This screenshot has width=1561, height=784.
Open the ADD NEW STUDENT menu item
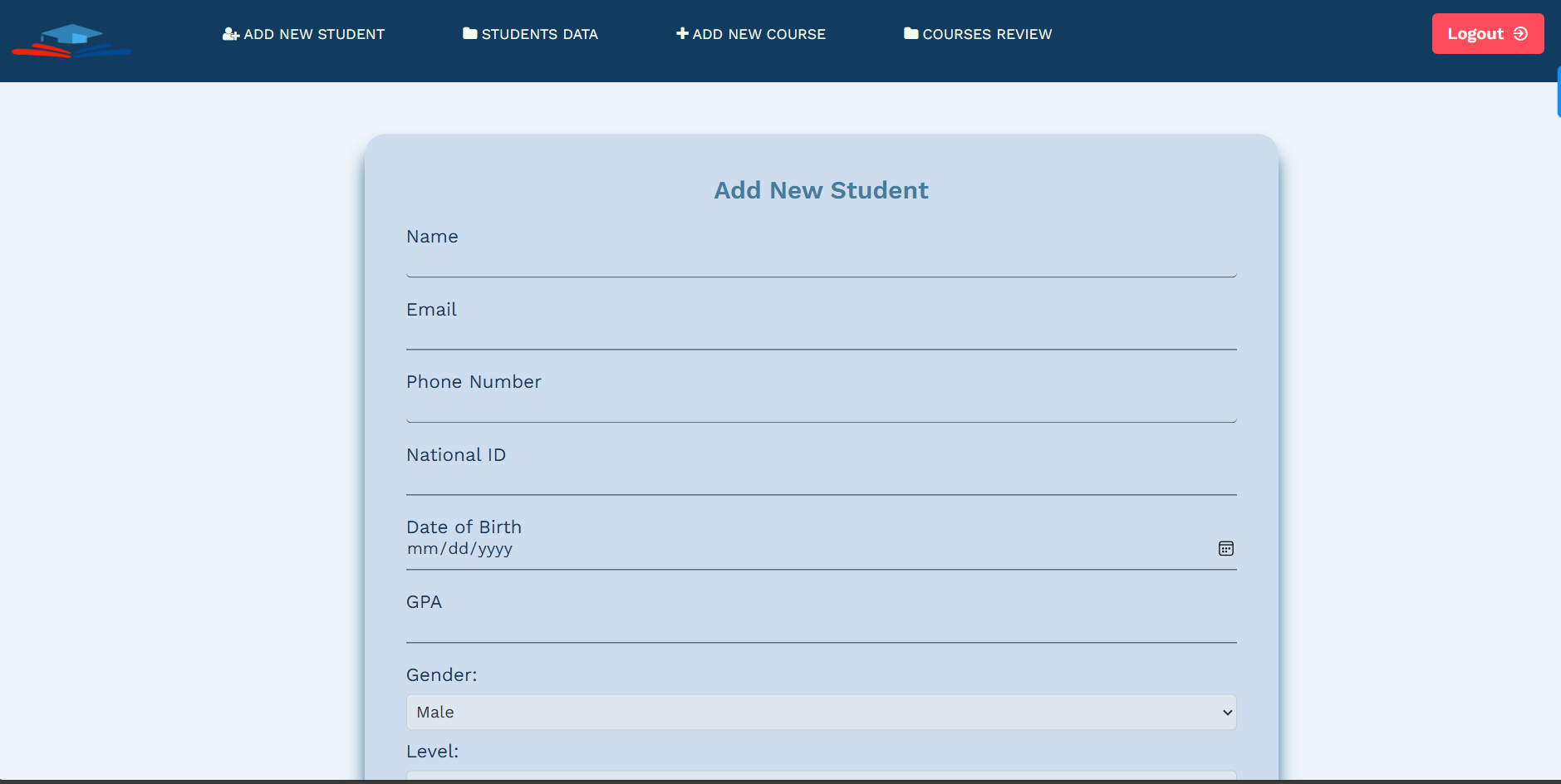(x=304, y=34)
